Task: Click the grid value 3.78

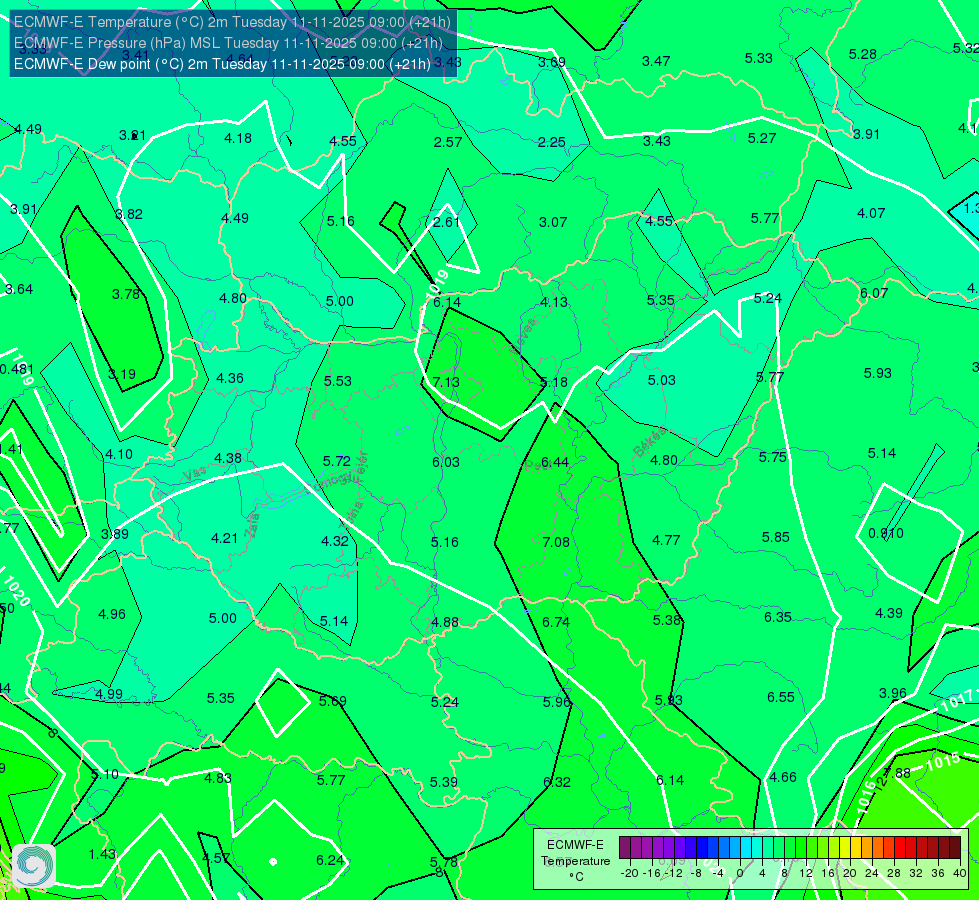Action: [125, 294]
